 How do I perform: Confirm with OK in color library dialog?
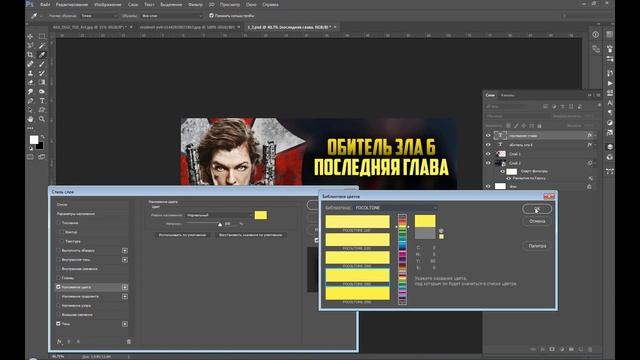537,209
